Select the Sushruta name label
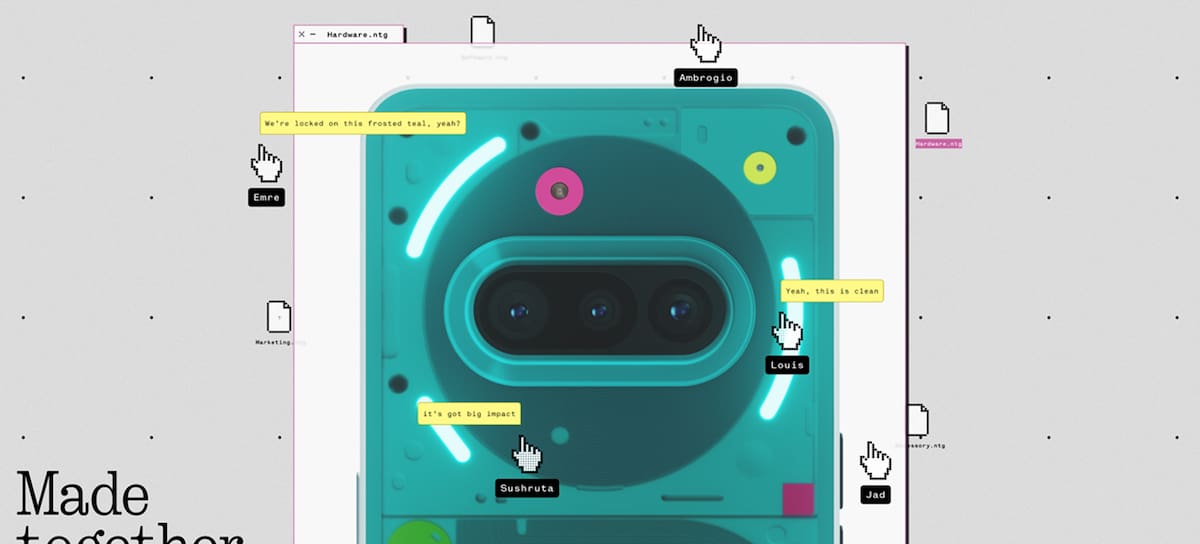 point(527,488)
